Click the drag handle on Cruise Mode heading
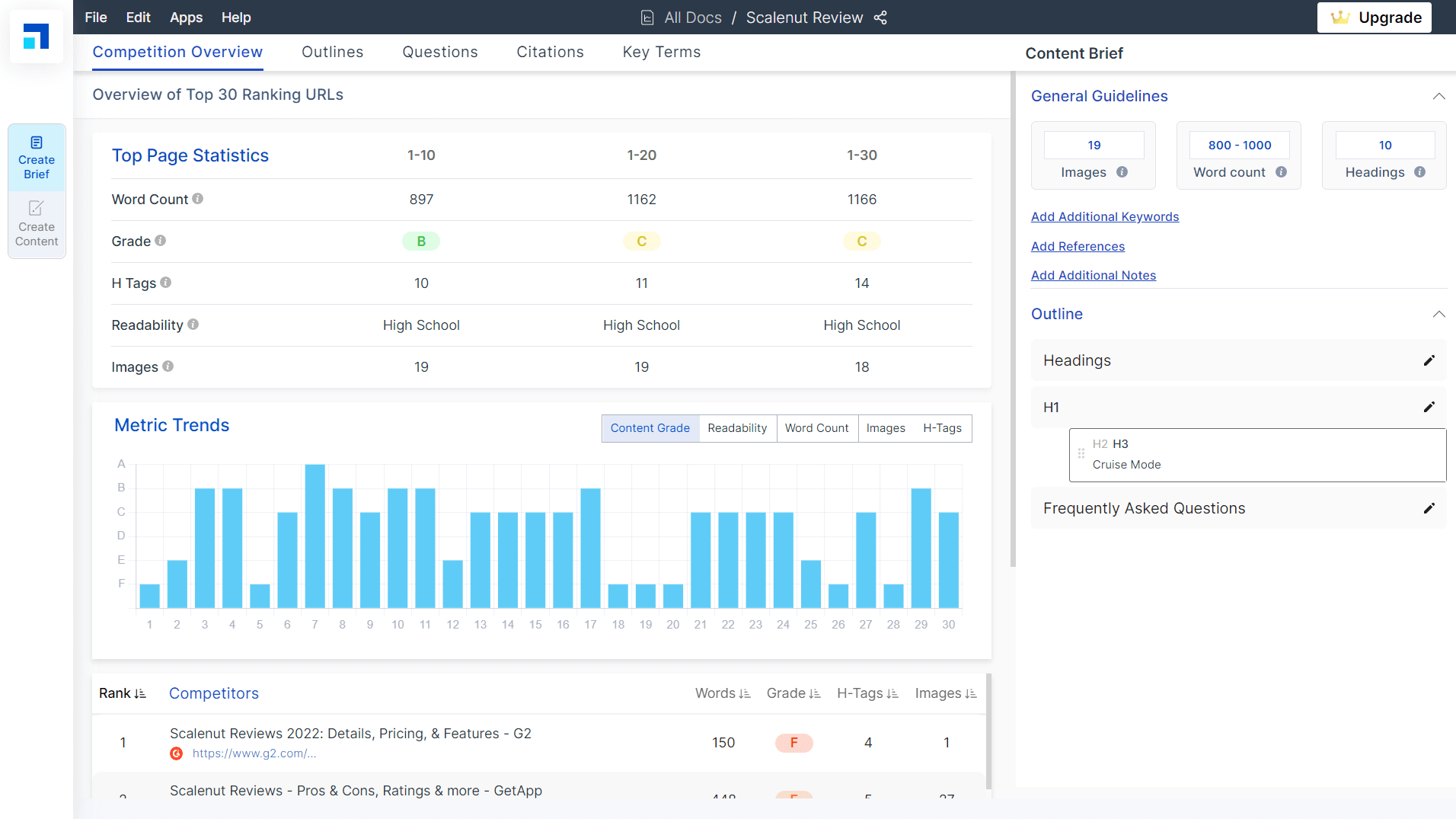This screenshot has width=1456, height=819. coord(1081,454)
